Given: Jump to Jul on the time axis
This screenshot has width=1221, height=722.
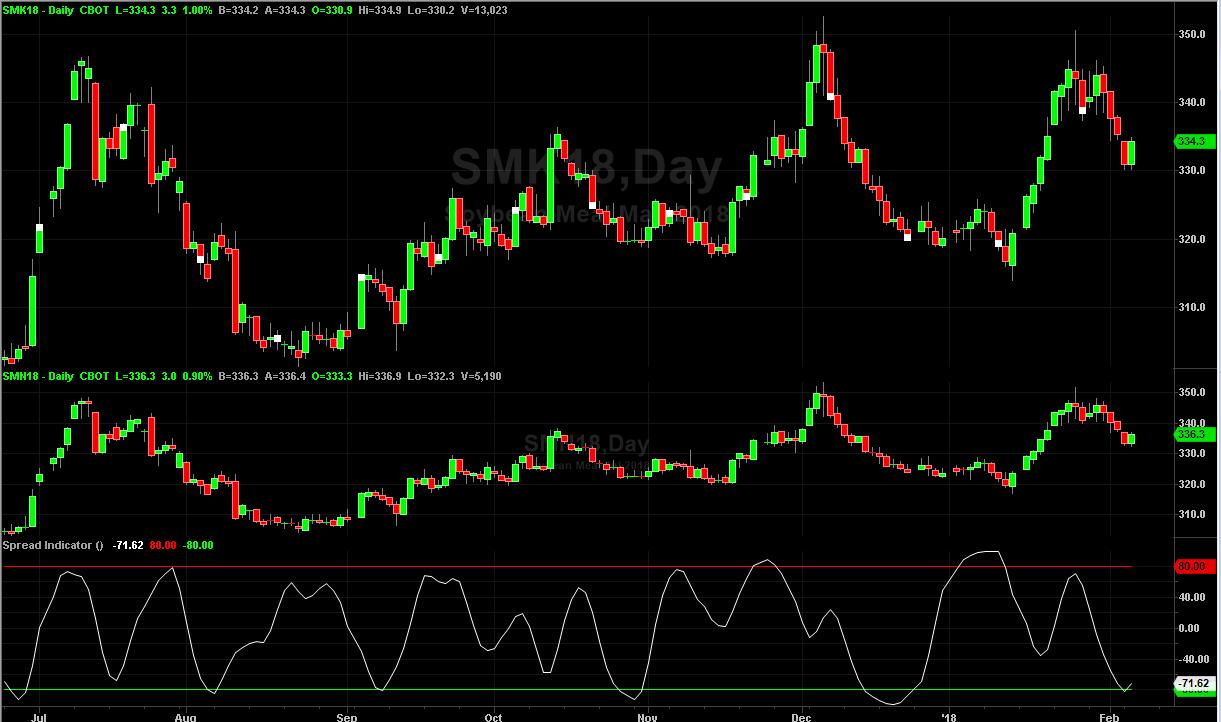Looking at the screenshot, I should coord(39,716).
